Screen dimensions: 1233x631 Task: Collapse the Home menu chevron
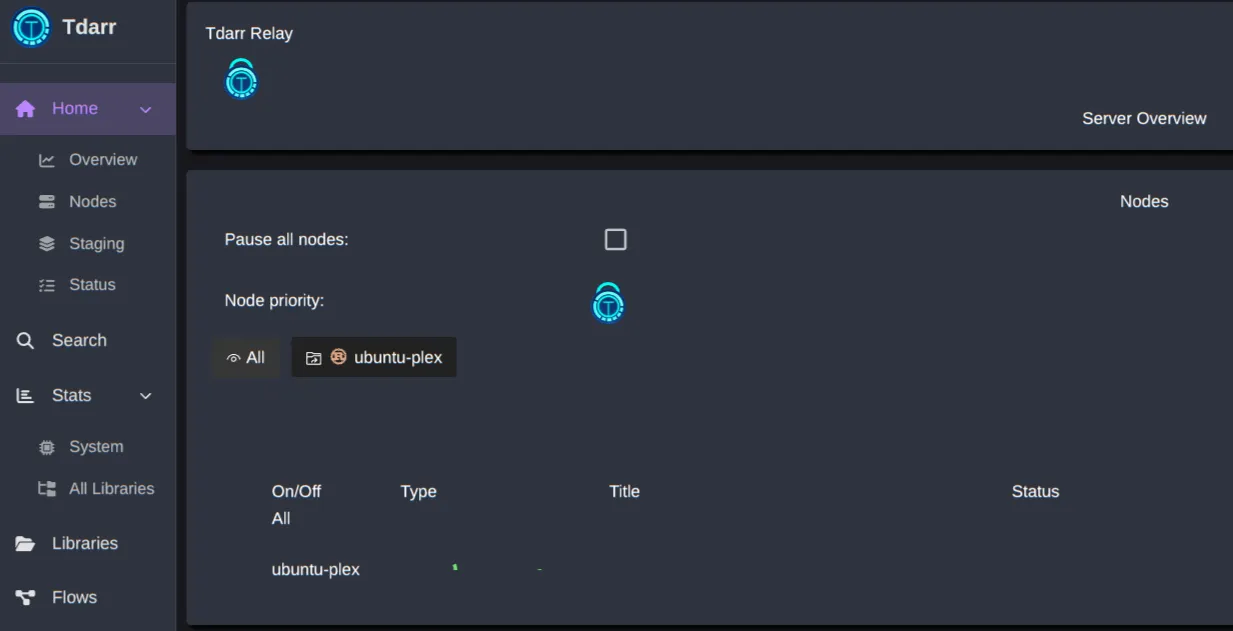pyautogui.click(x=146, y=109)
